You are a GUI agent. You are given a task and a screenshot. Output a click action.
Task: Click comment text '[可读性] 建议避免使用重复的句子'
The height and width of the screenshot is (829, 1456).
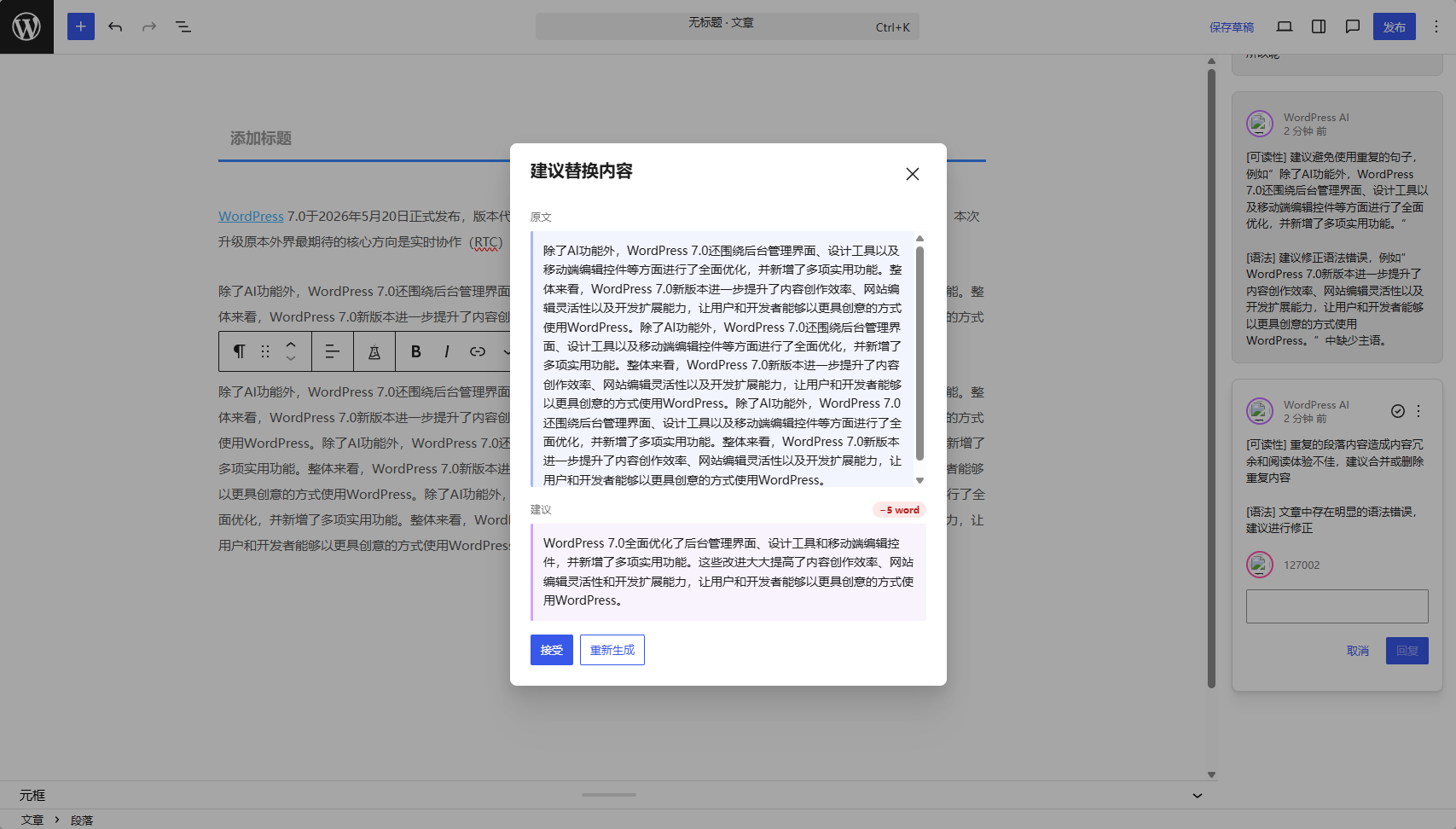tap(1337, 190)
